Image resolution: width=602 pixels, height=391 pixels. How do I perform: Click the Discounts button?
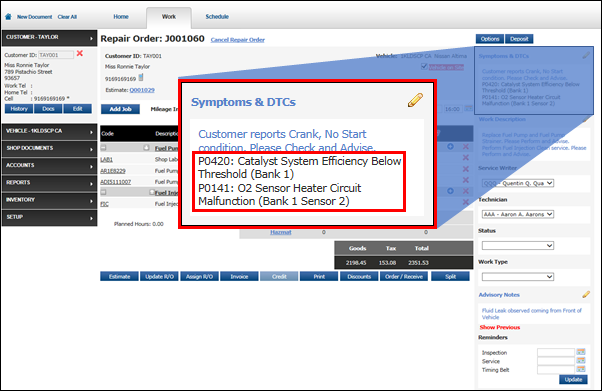click(x=359, y=277)
